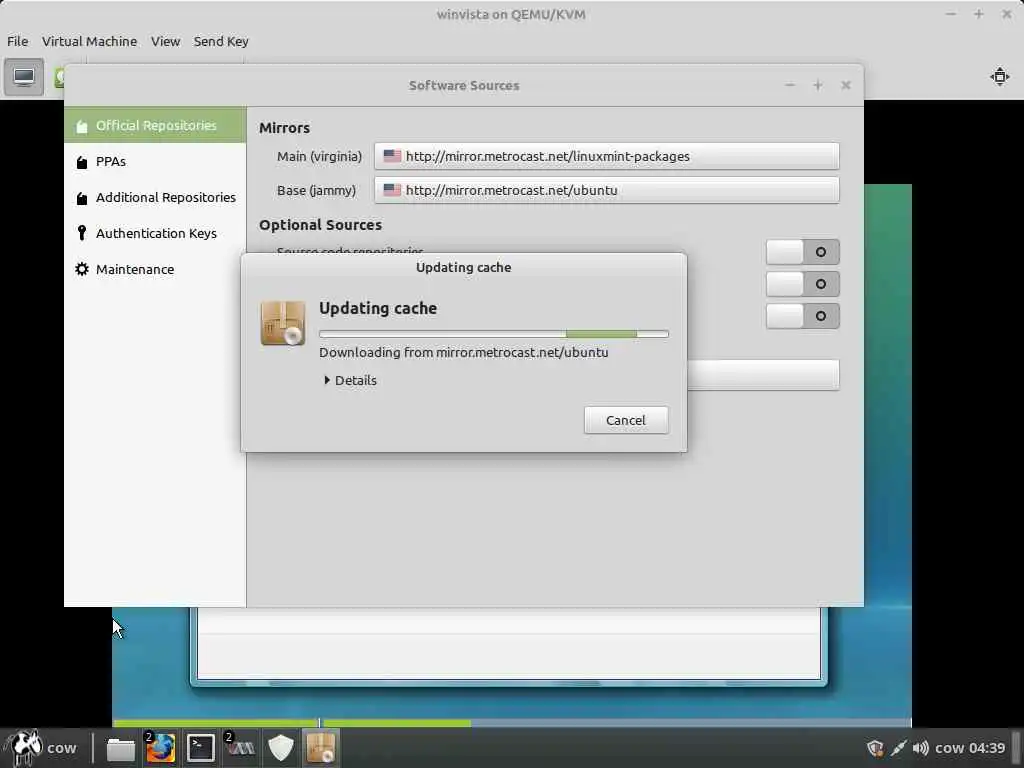1024x768 pixels.
Task: Click the 'Base (jammy)' label
Action: coord(316,191)
